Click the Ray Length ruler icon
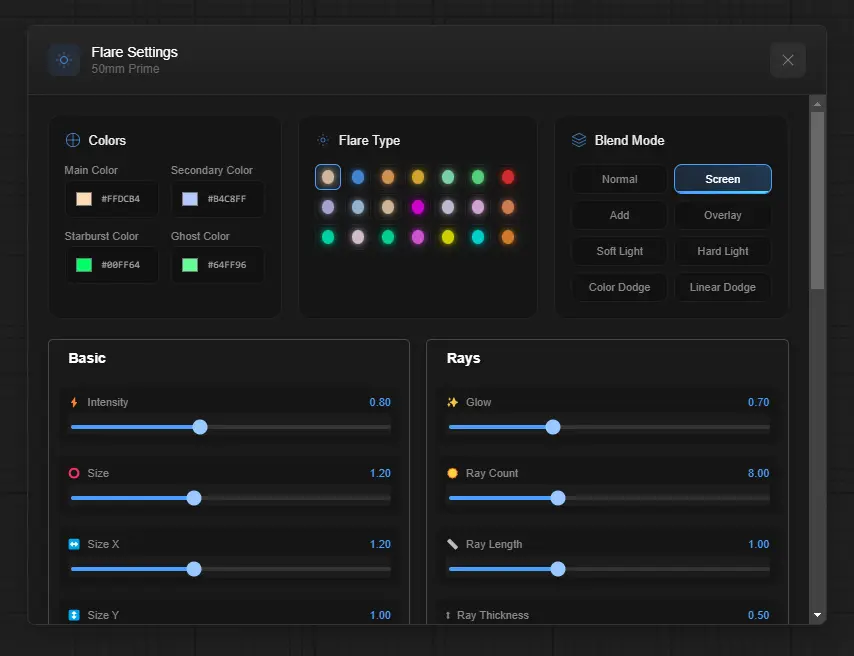 point(452,545)
